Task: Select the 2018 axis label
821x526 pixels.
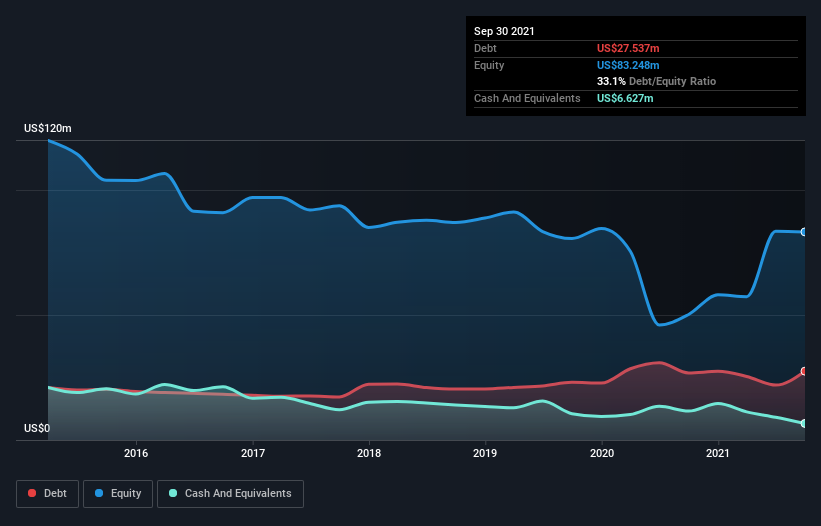Action: click(369, 453)
